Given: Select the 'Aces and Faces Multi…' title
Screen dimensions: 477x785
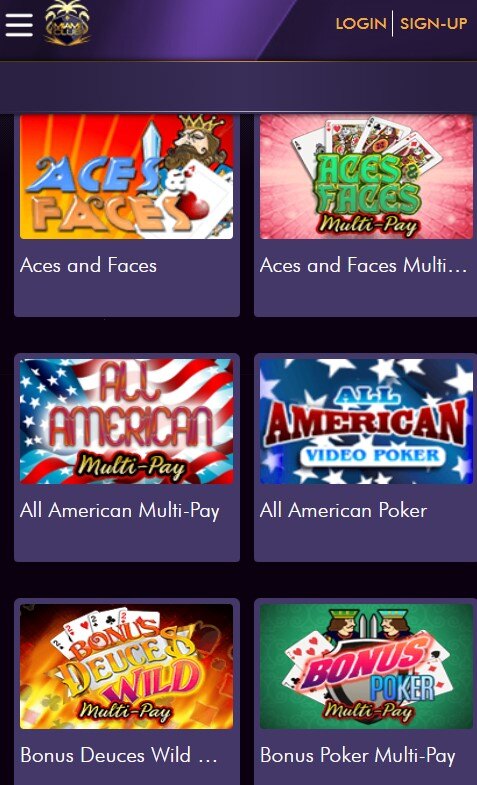Looking at the screenshot, I should (363, 265).
